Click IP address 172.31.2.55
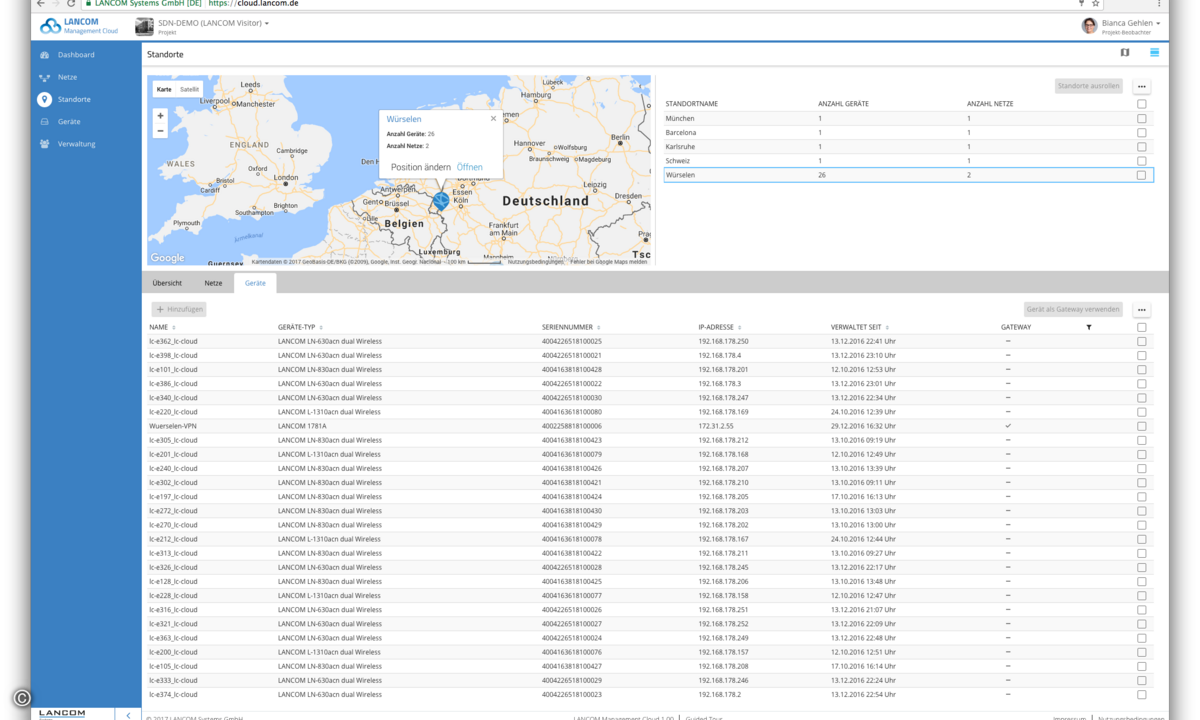Image resolution: width=1200 pixels, height=720 pixels. 716,426
